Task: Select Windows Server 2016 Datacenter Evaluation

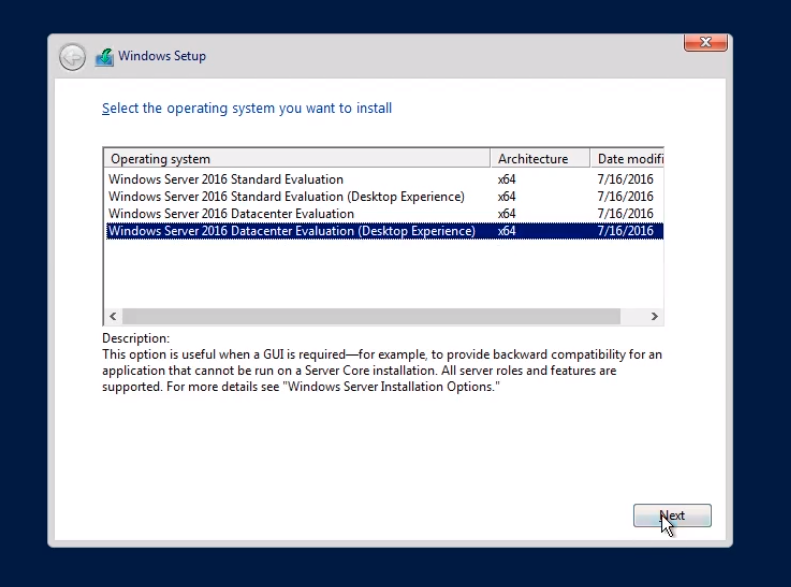Action: (231, 214)
